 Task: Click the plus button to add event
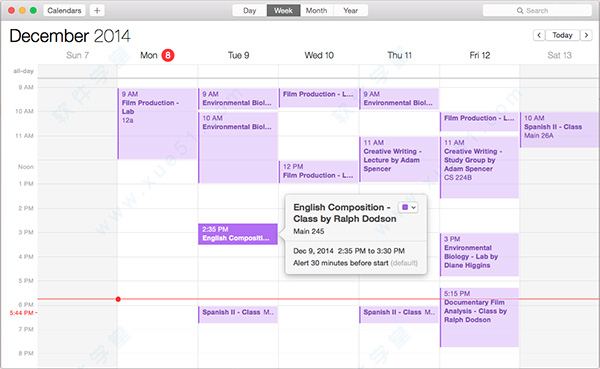(97, 10)
